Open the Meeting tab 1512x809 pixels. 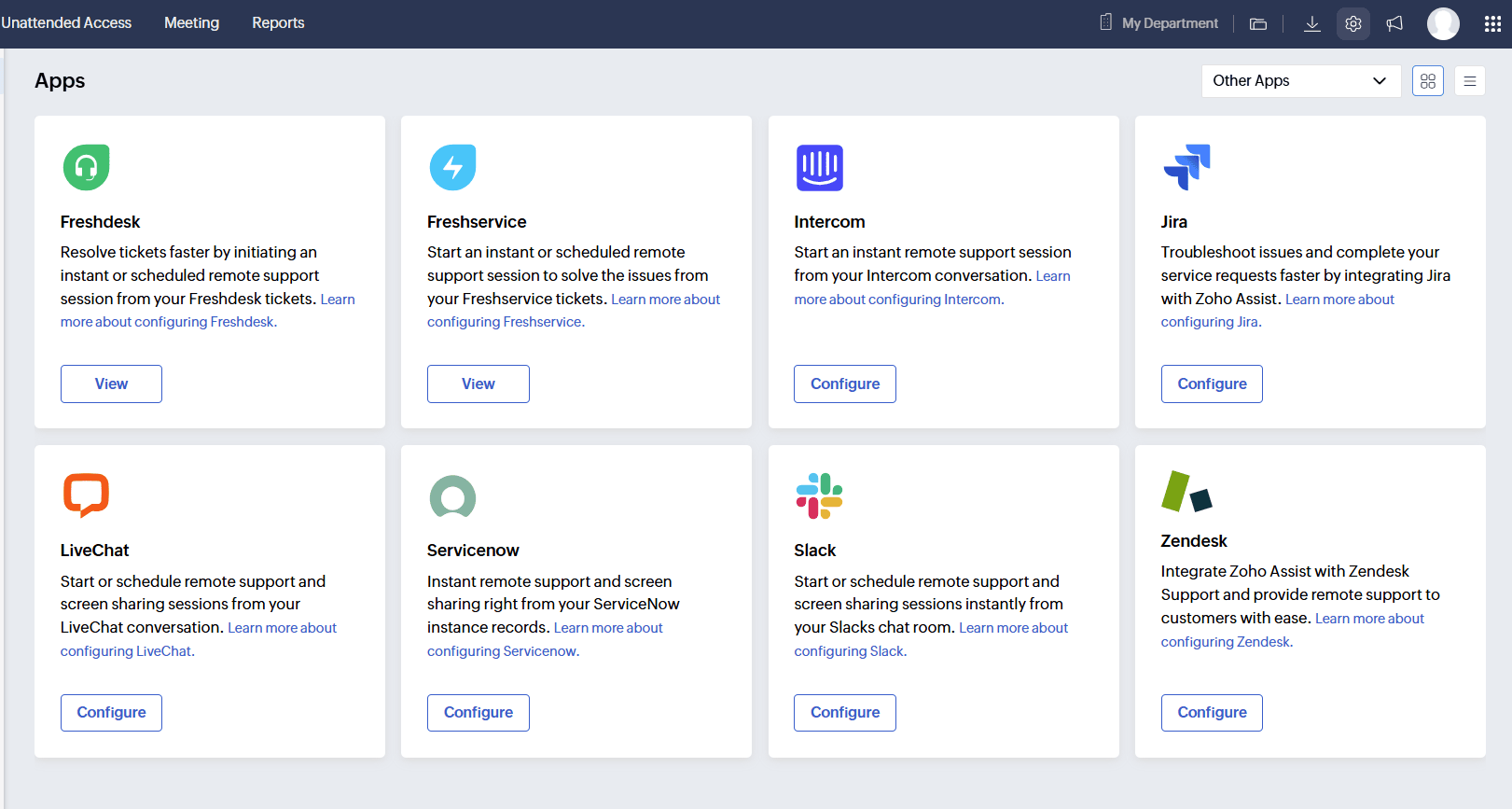[x=191, y=23]
